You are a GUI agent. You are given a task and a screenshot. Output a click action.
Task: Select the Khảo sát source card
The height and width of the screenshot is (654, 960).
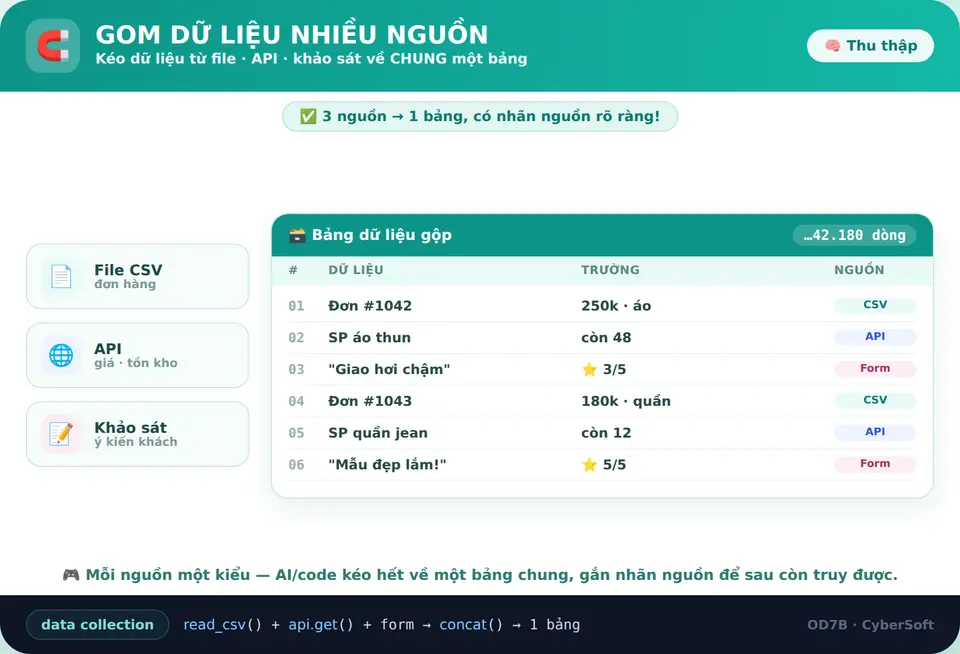coord(138,434)
